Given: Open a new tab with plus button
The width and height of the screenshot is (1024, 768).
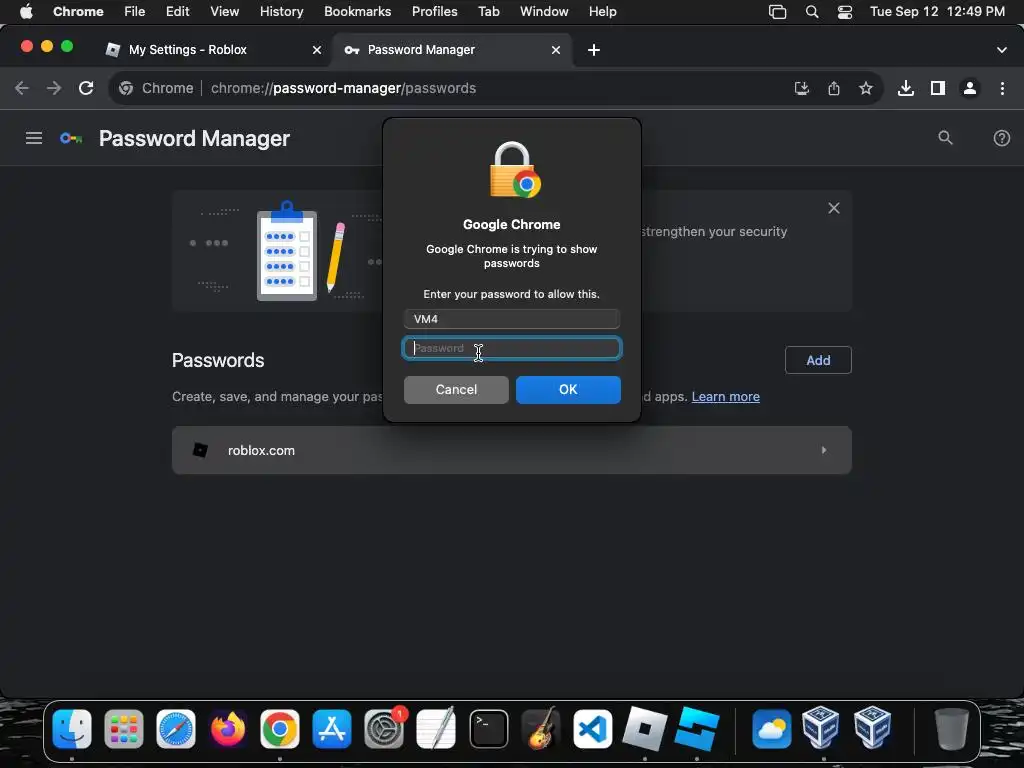Looking at the screenshot, I should [x=594, y=50].
